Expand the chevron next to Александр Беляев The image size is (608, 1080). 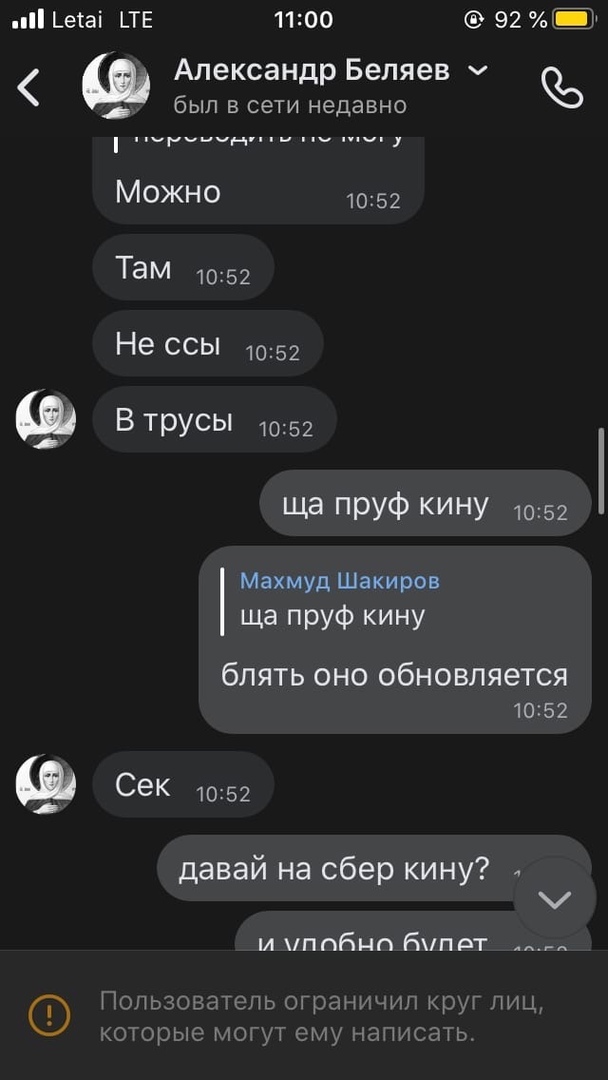pos(477,70)
